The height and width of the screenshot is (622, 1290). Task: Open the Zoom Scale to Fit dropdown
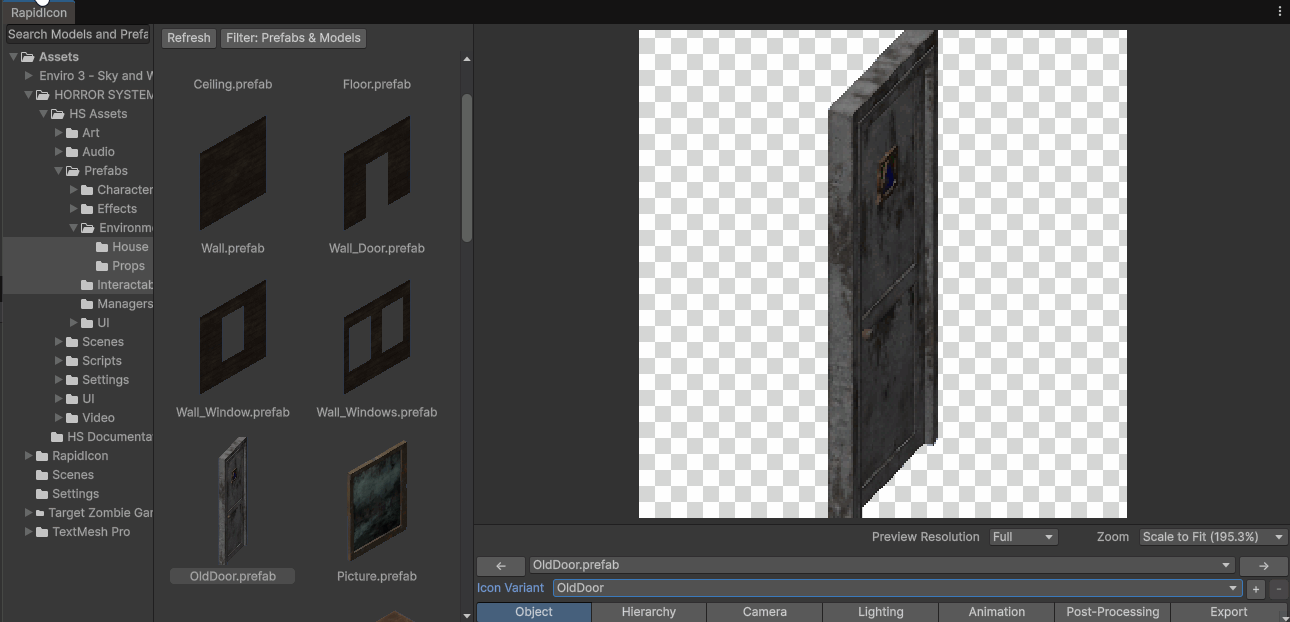coord(1213,537)
